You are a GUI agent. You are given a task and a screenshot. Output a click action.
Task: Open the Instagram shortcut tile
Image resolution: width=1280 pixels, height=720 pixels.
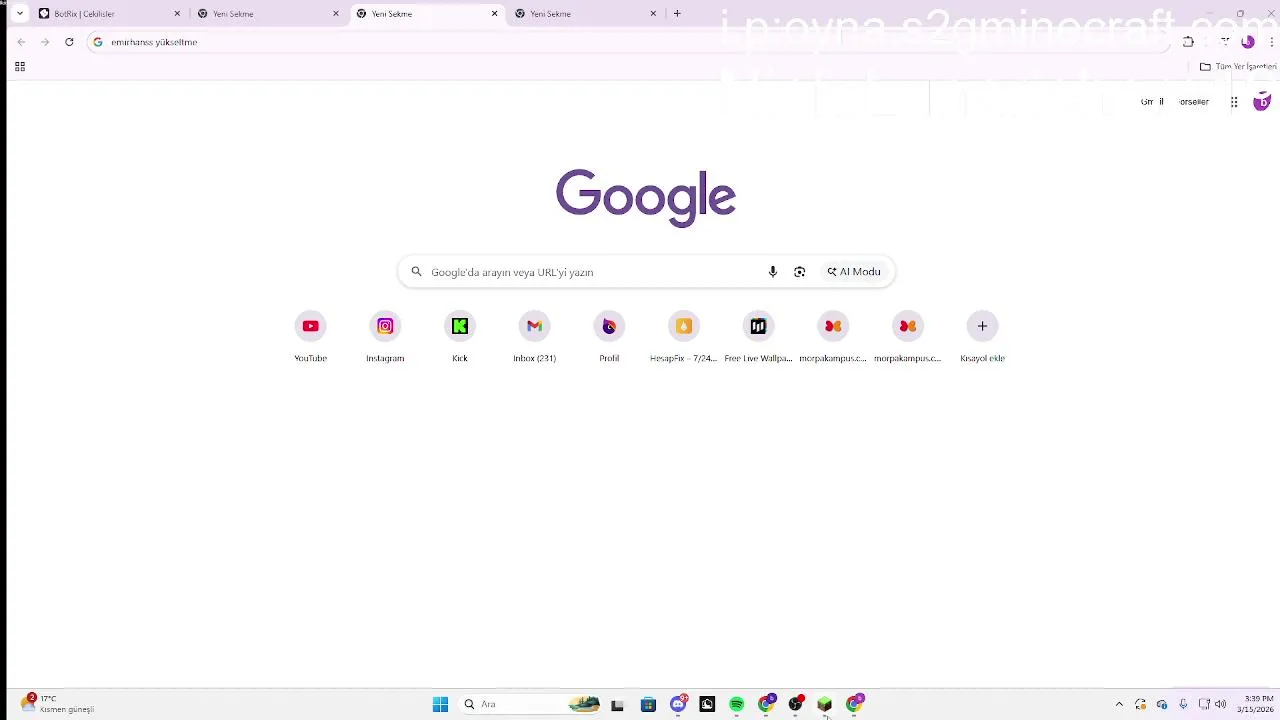coord(385,337)
